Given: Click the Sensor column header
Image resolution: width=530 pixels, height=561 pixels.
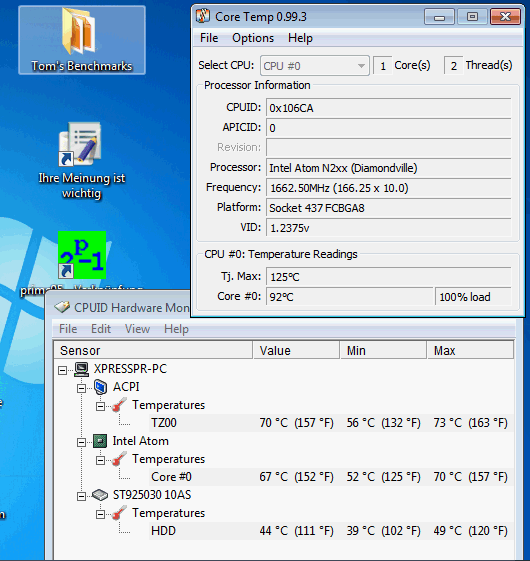Looking at the screenshot, I should (x=153, y=350).
